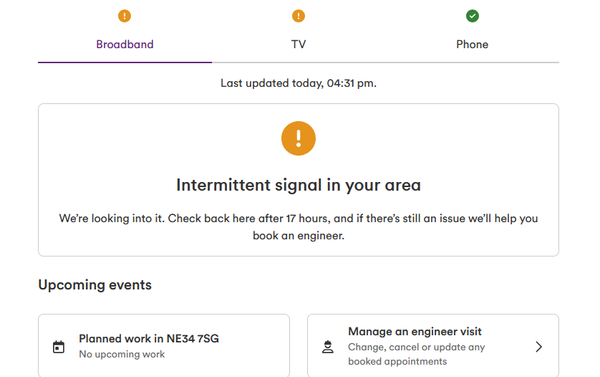The image size is (600, 377).
Task: Click the orange warning icon above TV
Action: 298,16
